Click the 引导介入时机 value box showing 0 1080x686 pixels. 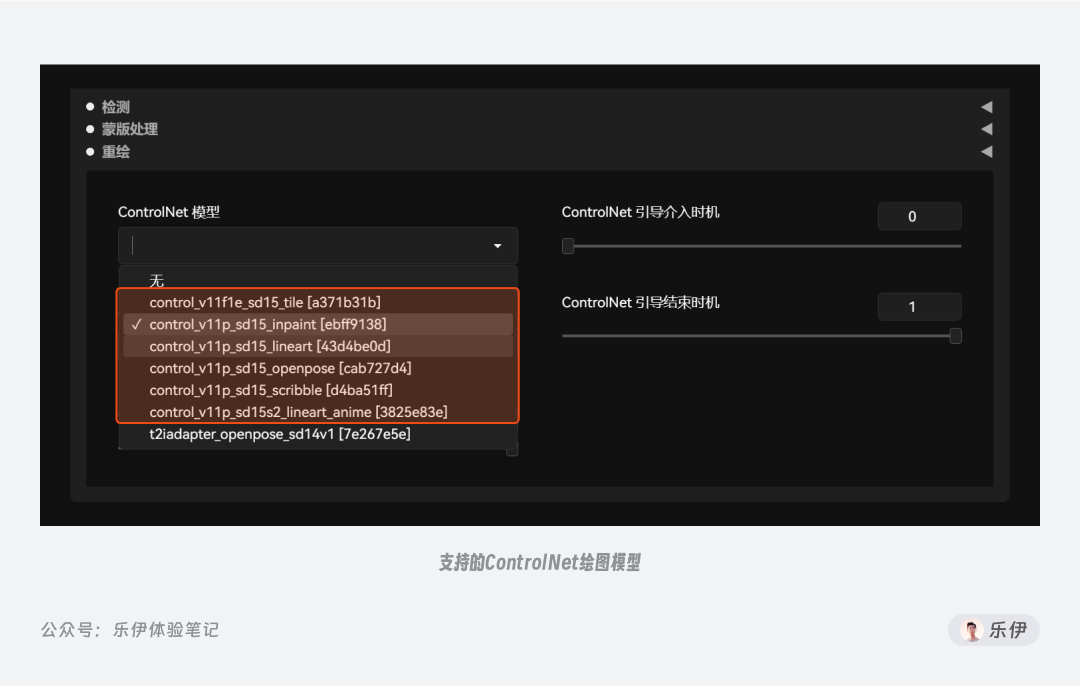tap(920, 216)
